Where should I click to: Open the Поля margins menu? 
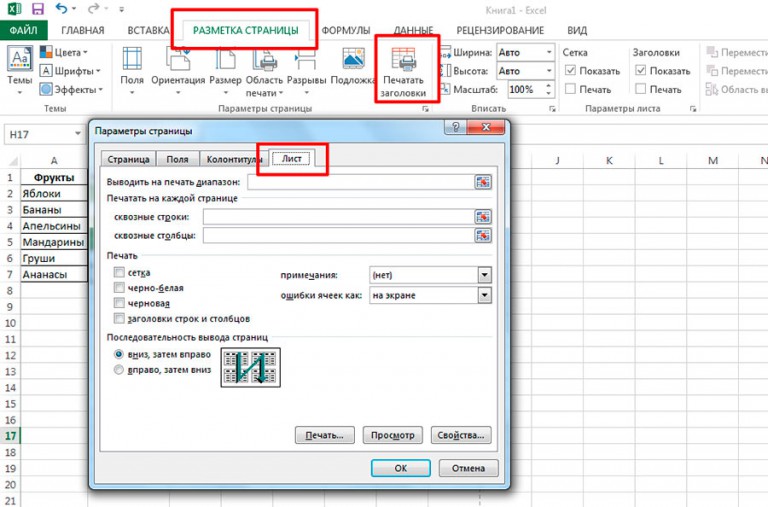(x=132, y=70)
